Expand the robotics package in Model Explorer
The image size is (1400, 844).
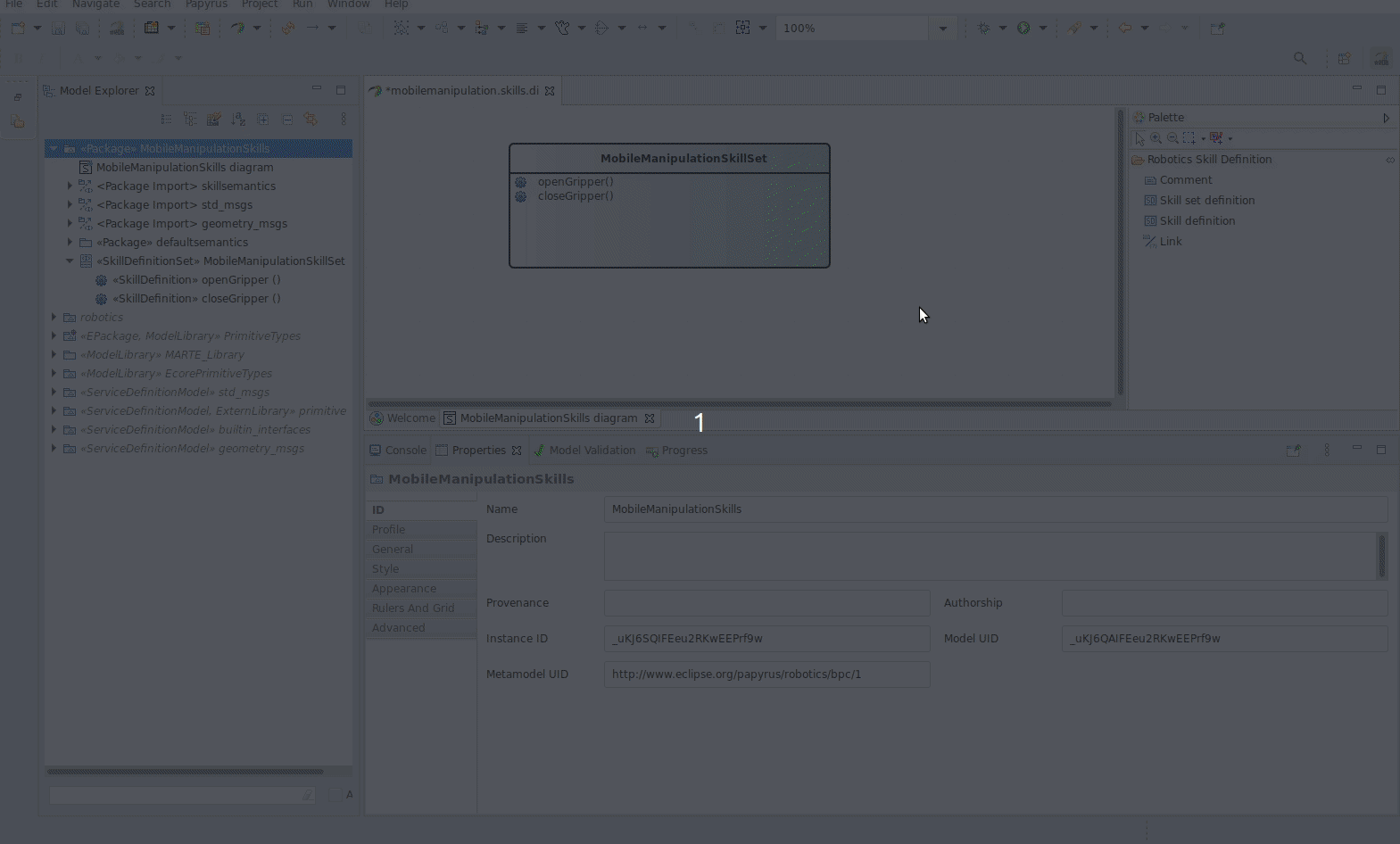click(x=54, y=318)
